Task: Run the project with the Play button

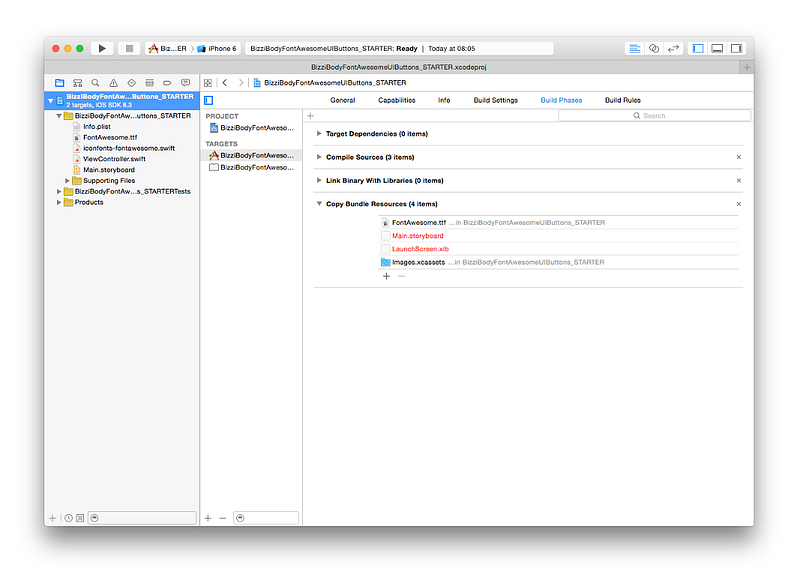Action: [x=102, y=48]
